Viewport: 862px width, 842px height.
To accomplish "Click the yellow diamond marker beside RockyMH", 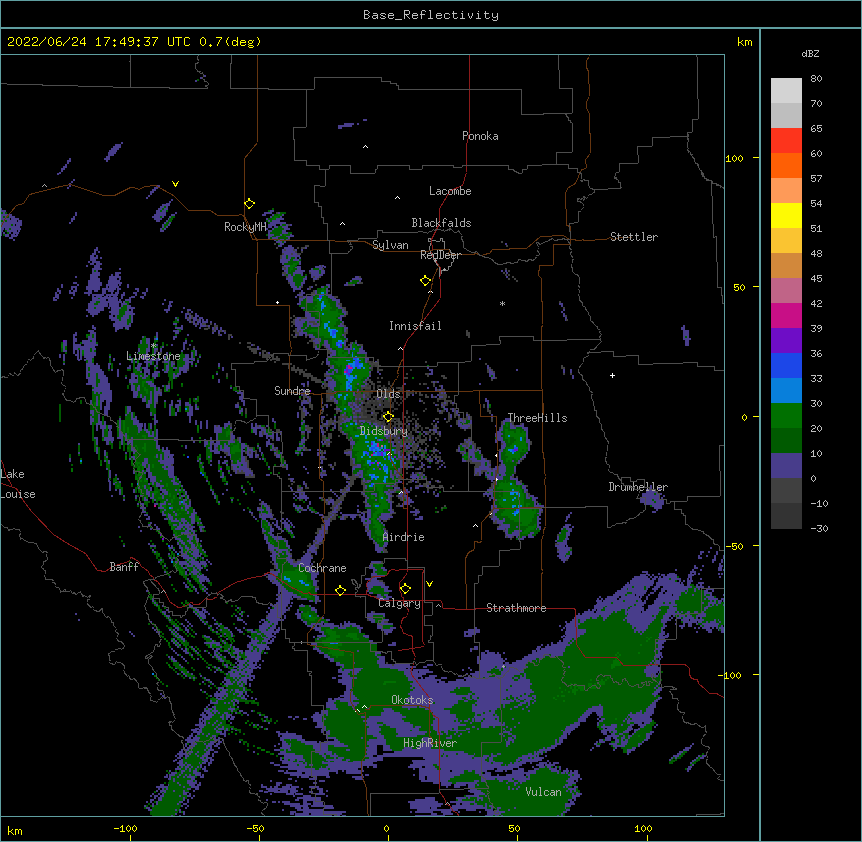I will [250, 204].
